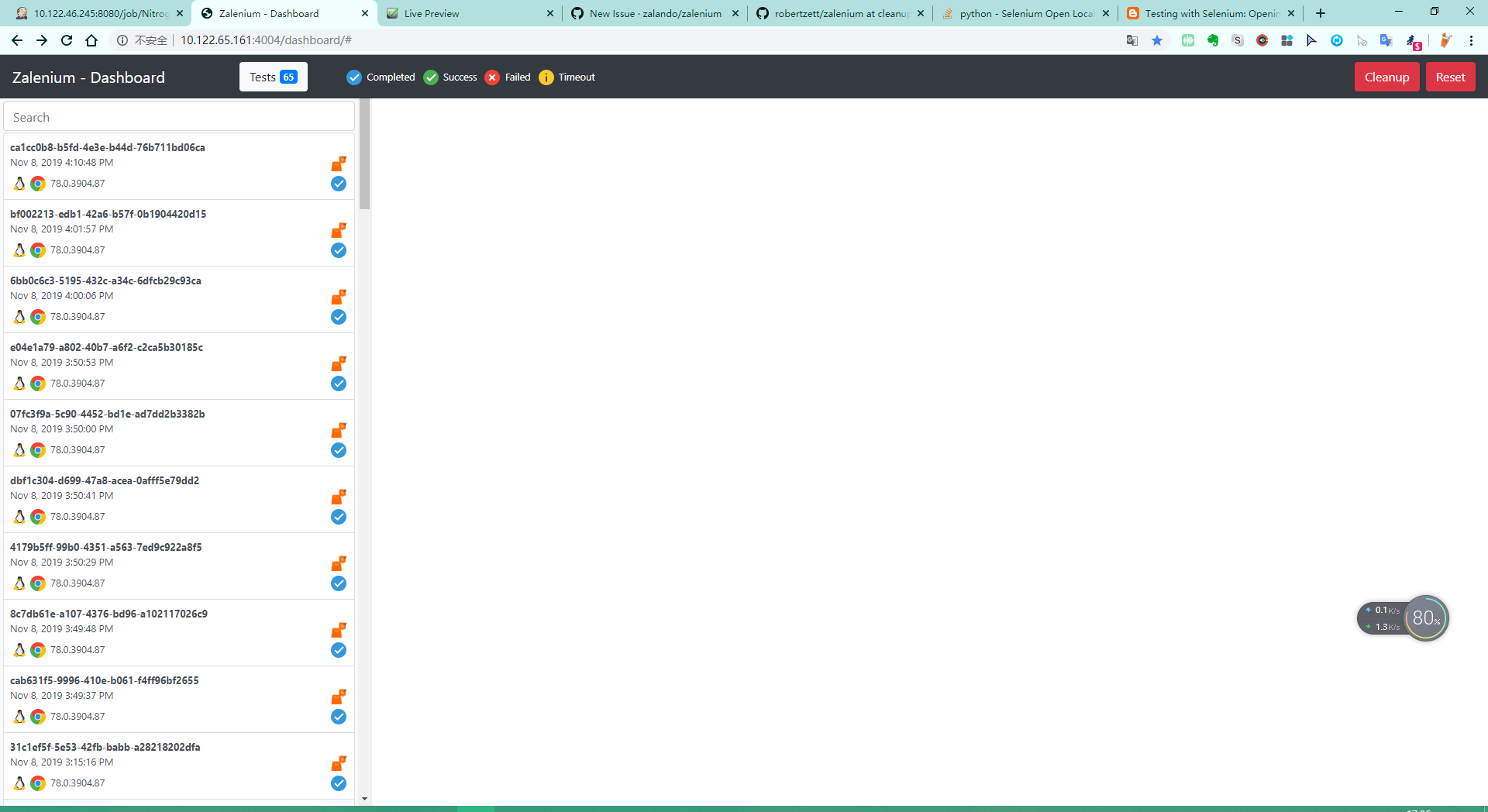Image resolution: width=1488 pixels, height=812 pixels.
Task: Open the Chrome browser menu
Action: pos(1472,40)
